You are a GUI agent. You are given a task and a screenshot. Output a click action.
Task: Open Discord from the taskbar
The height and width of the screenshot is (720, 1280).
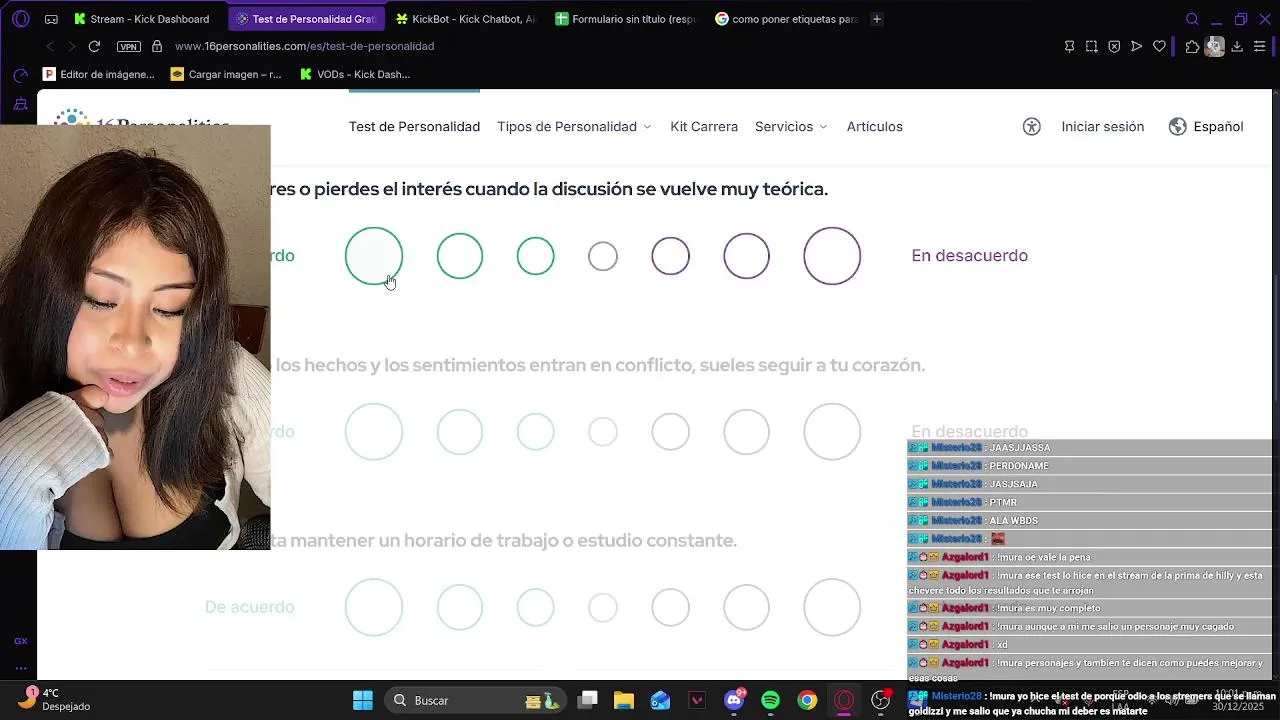[734, 700]
